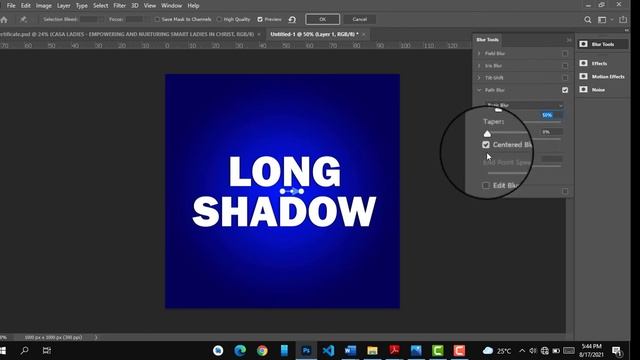Click the taskbar search magnifier
Image resolution: width=640 pixels, height=360 pixels.
tap(24, 350)
